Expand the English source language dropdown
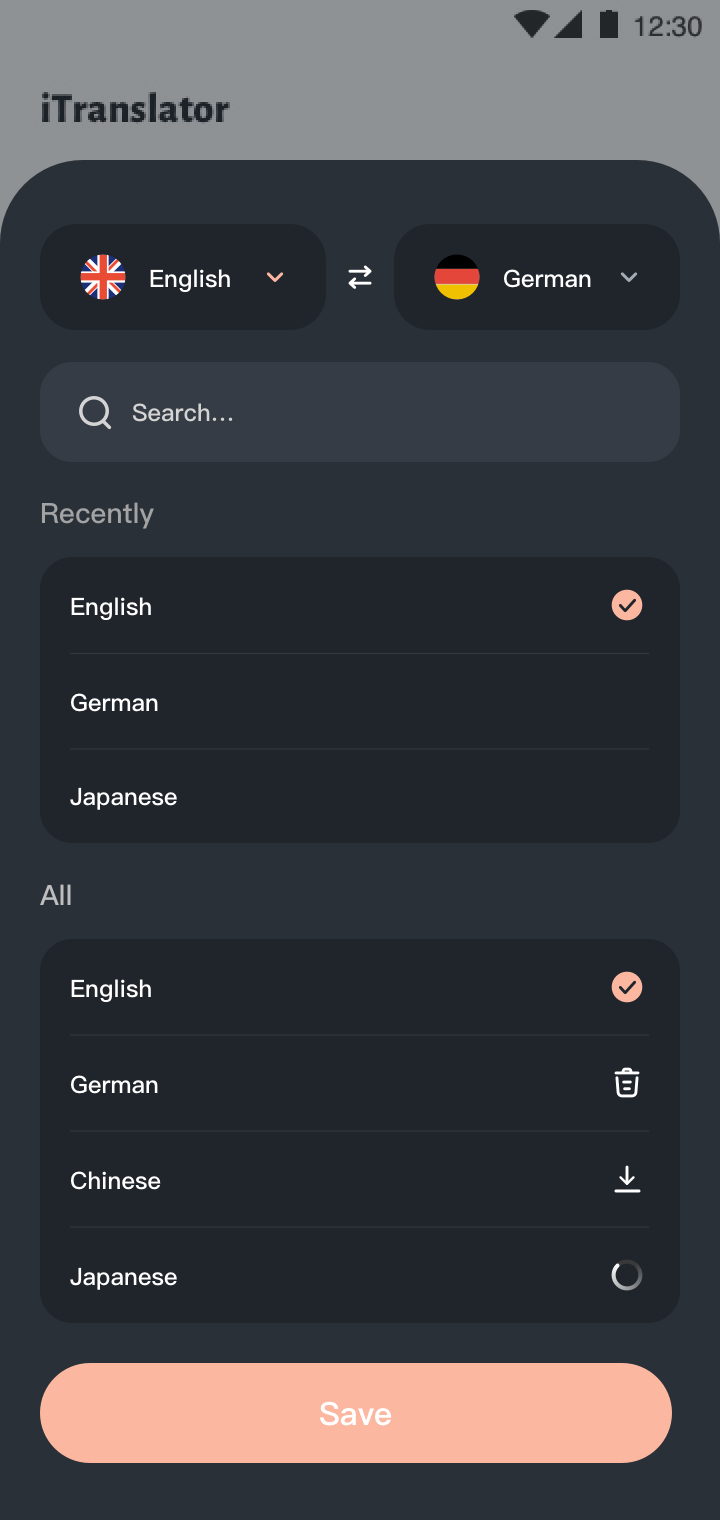The image size is (720, 1520). tap(275, 277)
